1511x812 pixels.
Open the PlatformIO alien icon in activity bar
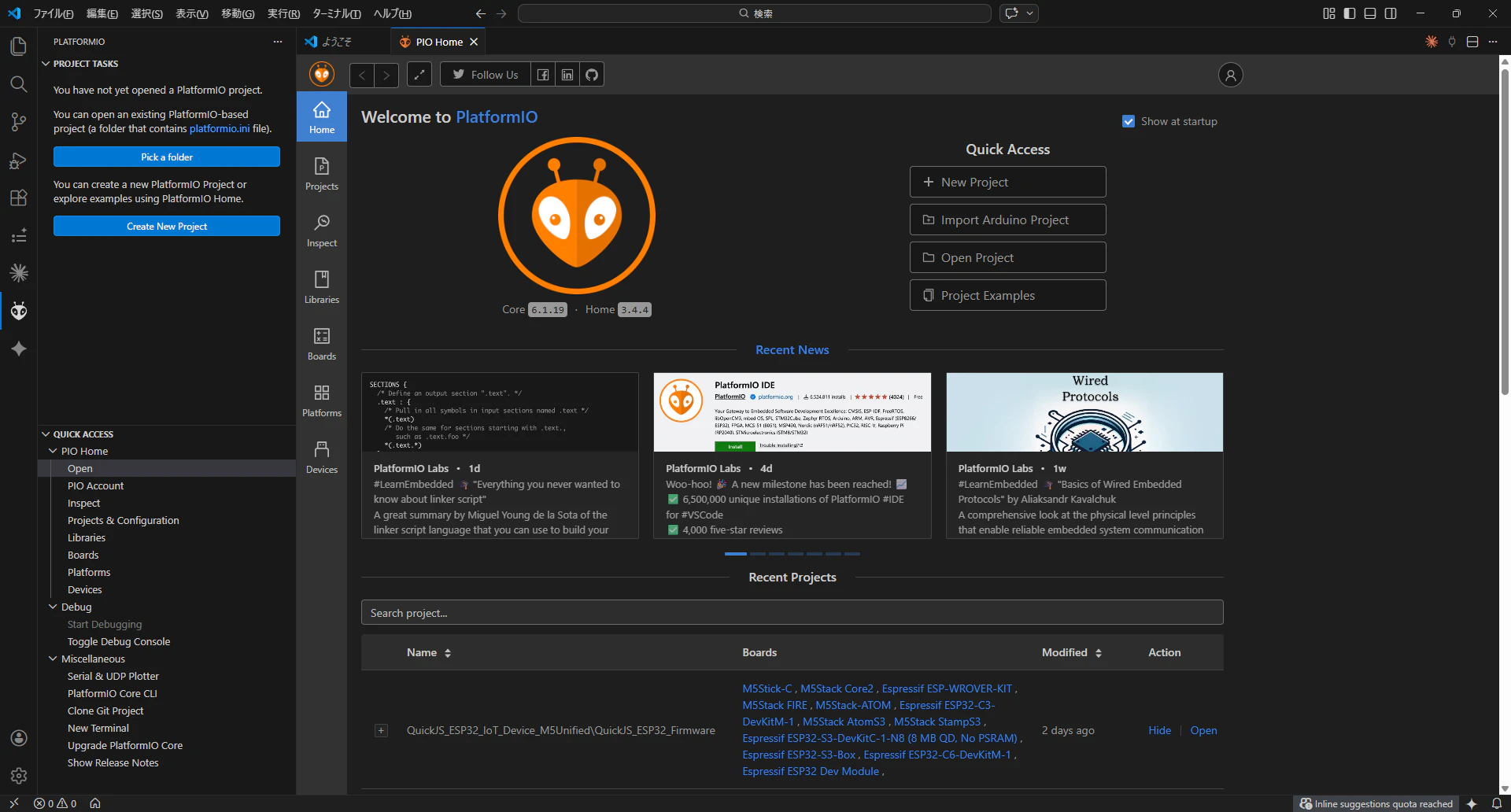tap(19, 311)
